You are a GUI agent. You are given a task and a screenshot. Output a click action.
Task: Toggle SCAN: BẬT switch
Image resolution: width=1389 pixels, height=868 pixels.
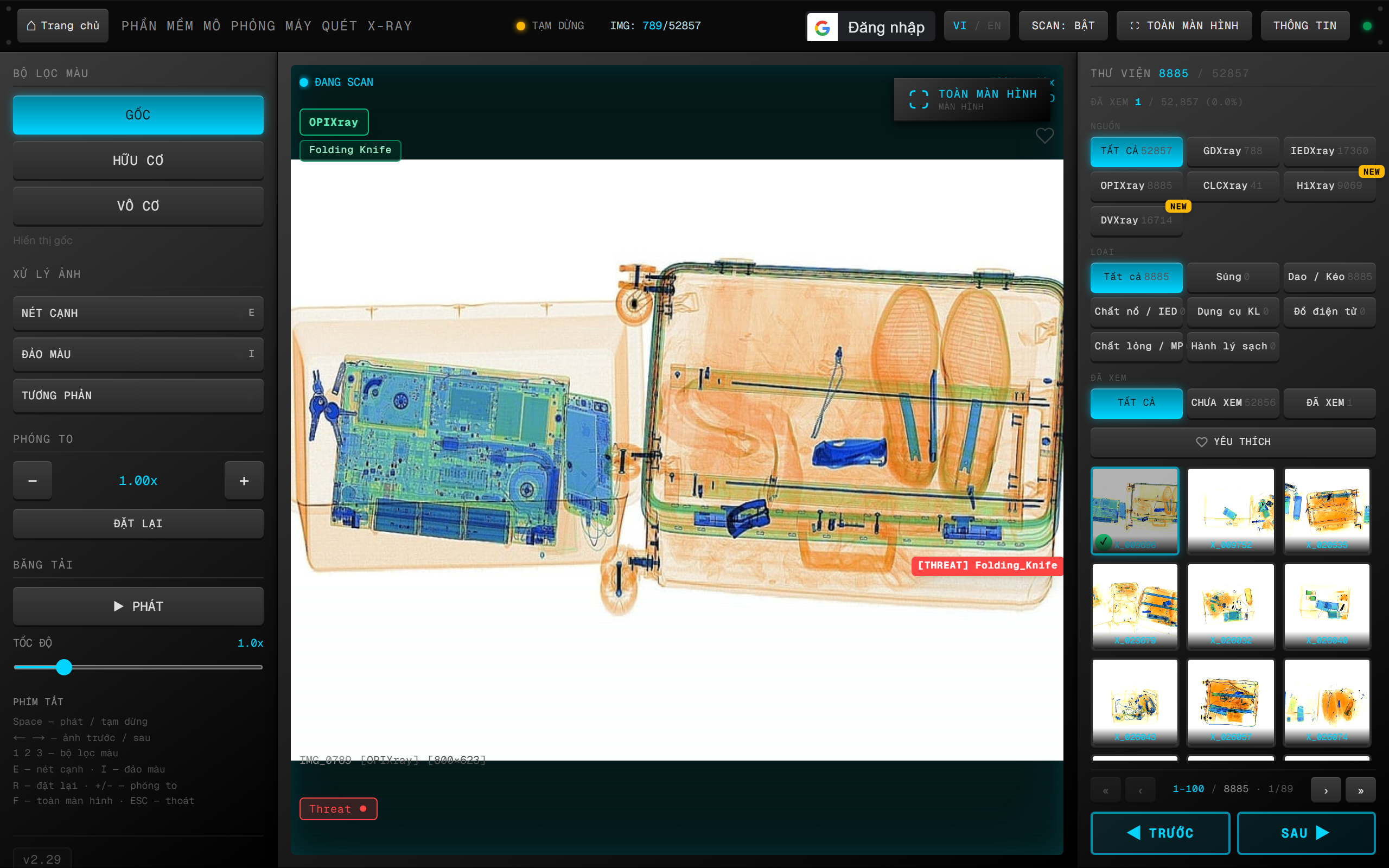(x=1063, y=26)
